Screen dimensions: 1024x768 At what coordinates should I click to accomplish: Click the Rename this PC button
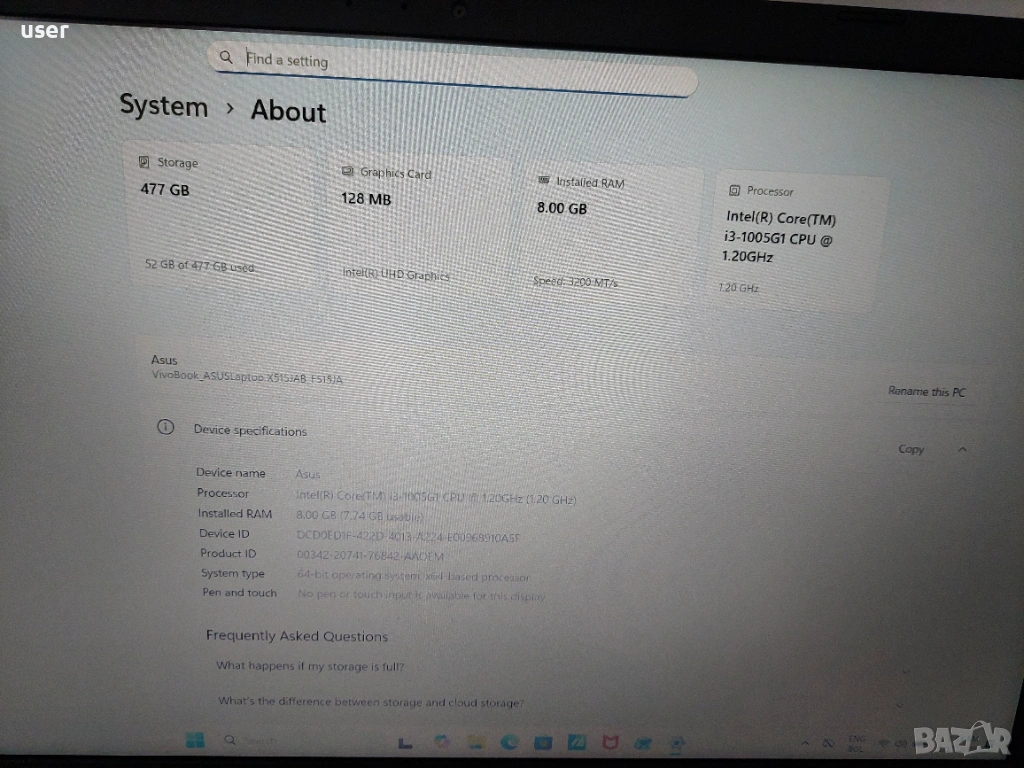point(927,392)
